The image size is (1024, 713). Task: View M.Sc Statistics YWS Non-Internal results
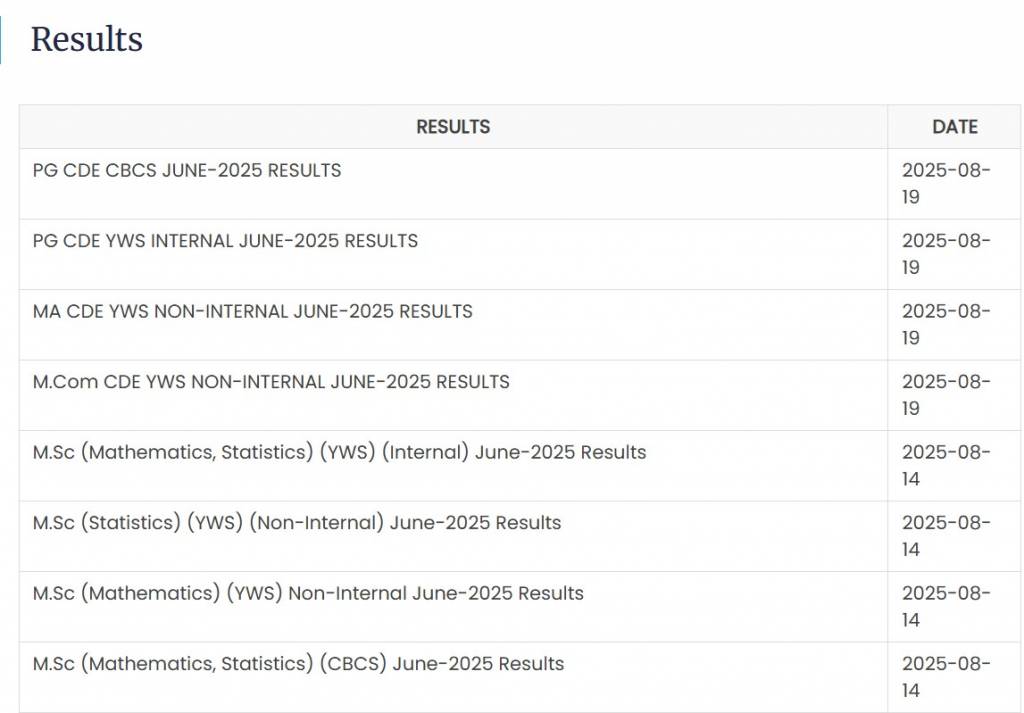[297, 523]
